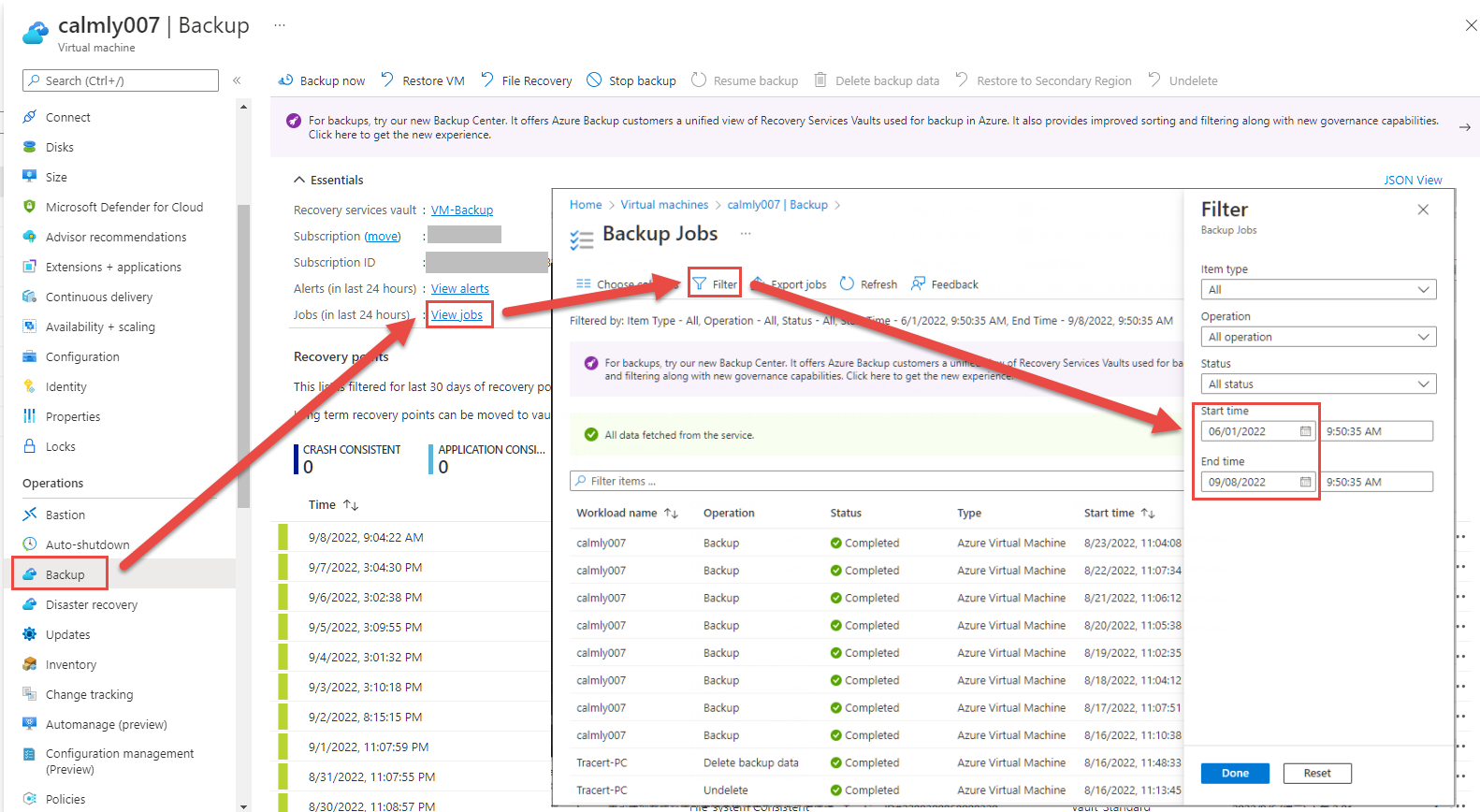Open Advisor recommendations in the sidebar
Viewport: 1480px width, 812px height.
click(x=115, y=237)
